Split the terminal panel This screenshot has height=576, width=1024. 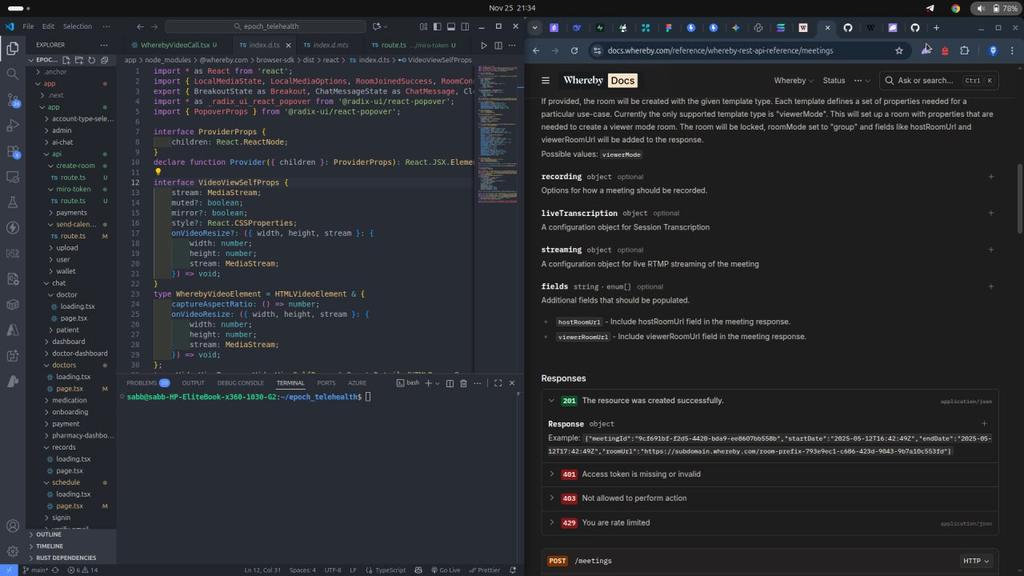pos(449,383)
